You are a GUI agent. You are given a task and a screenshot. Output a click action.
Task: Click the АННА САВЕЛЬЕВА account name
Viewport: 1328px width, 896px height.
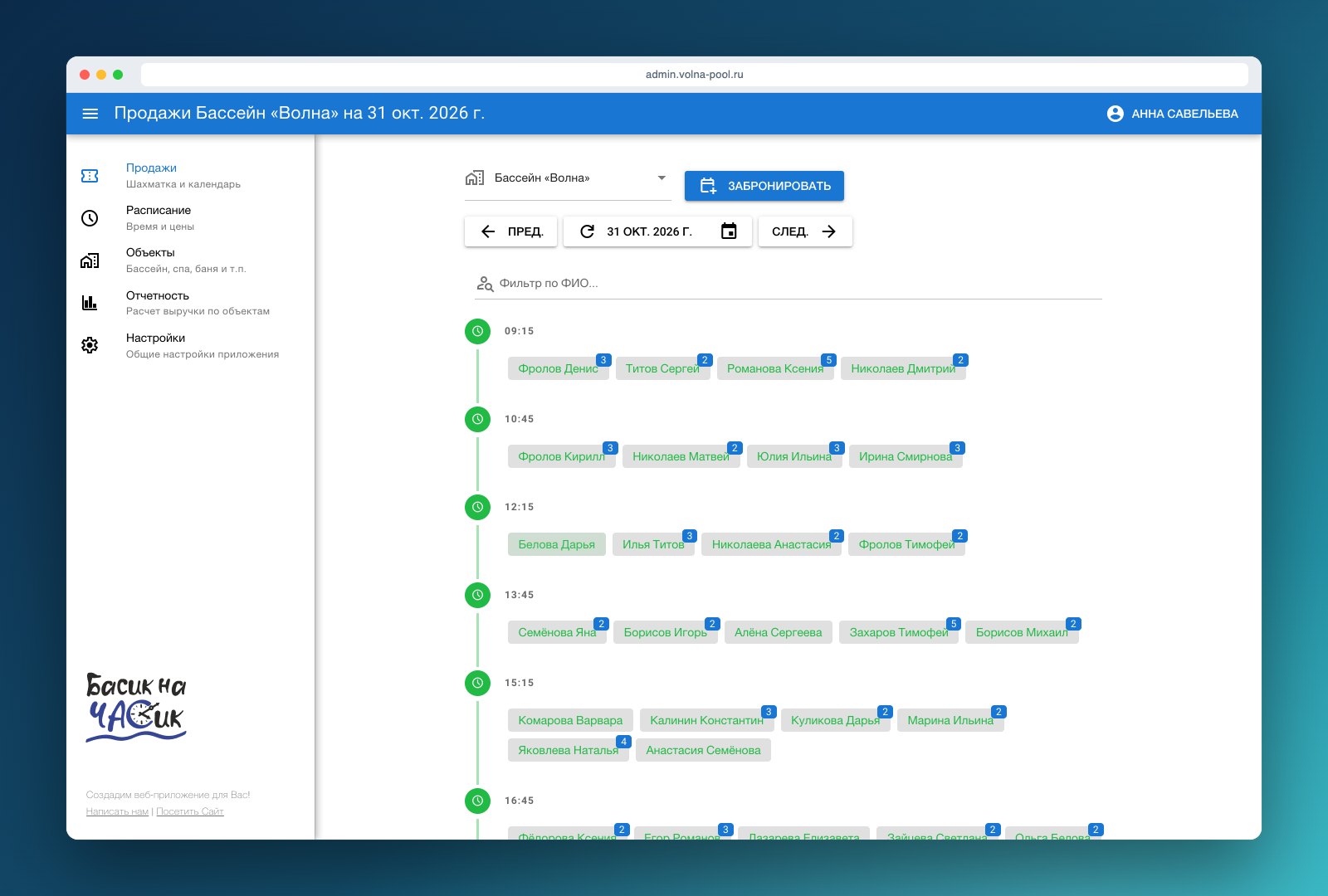point(1184,114)
